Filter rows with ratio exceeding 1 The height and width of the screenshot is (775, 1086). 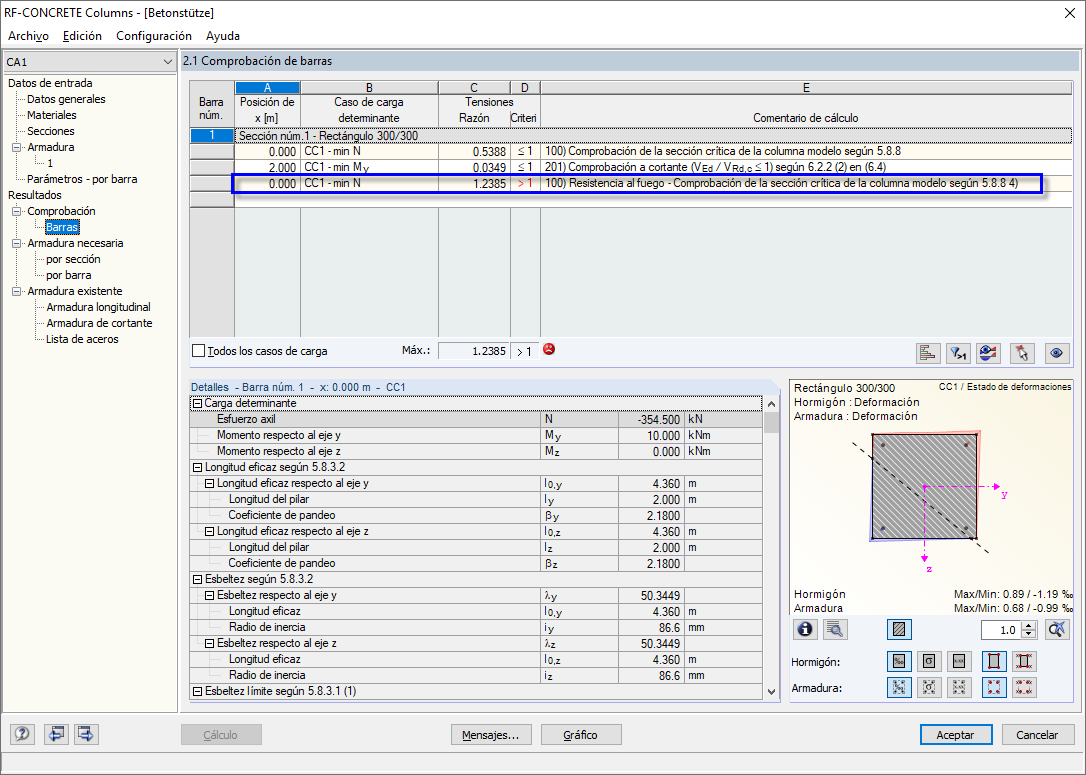[x=958, y=353]
